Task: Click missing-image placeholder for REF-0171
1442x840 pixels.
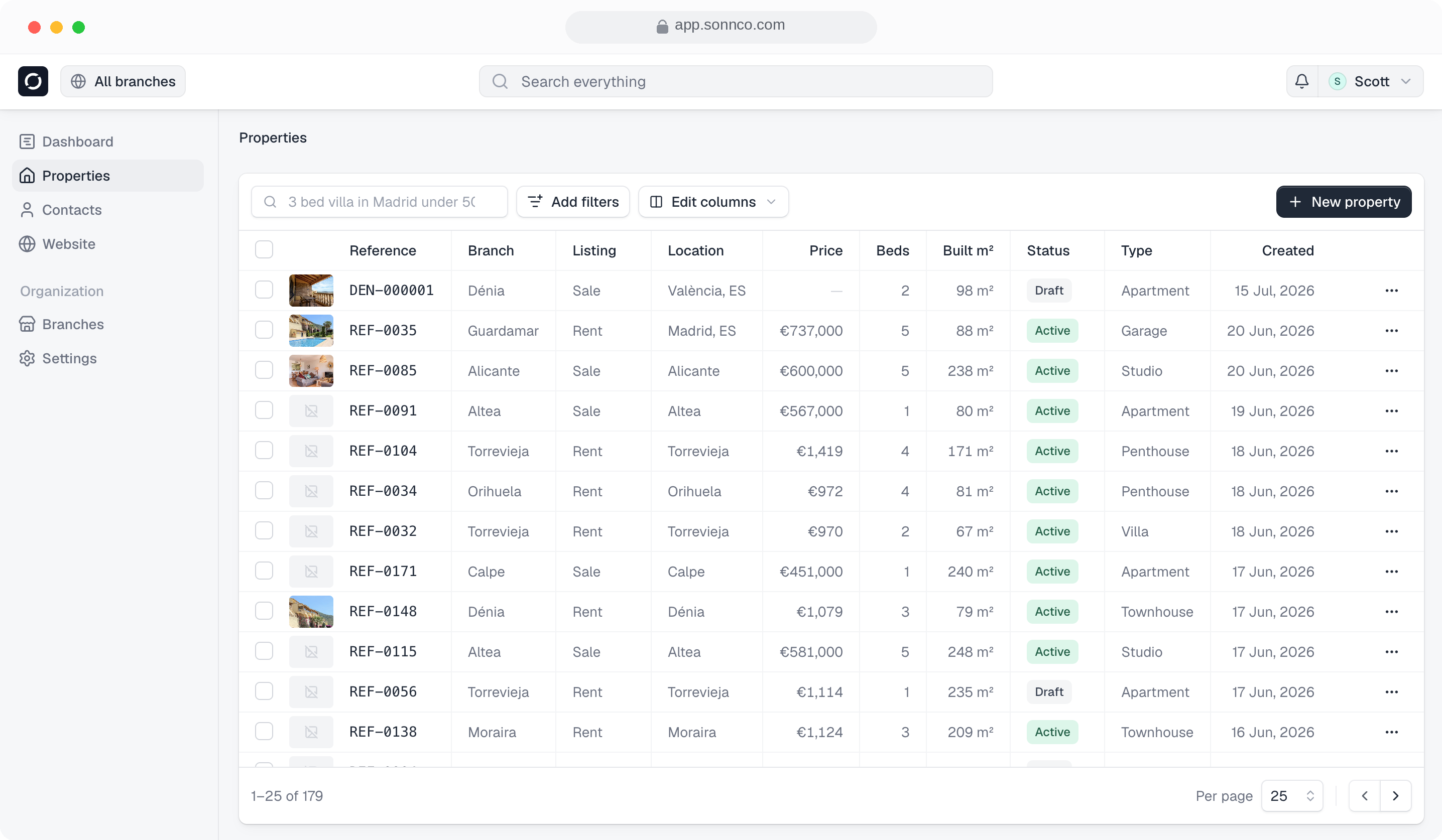Action: coord(311,571)
